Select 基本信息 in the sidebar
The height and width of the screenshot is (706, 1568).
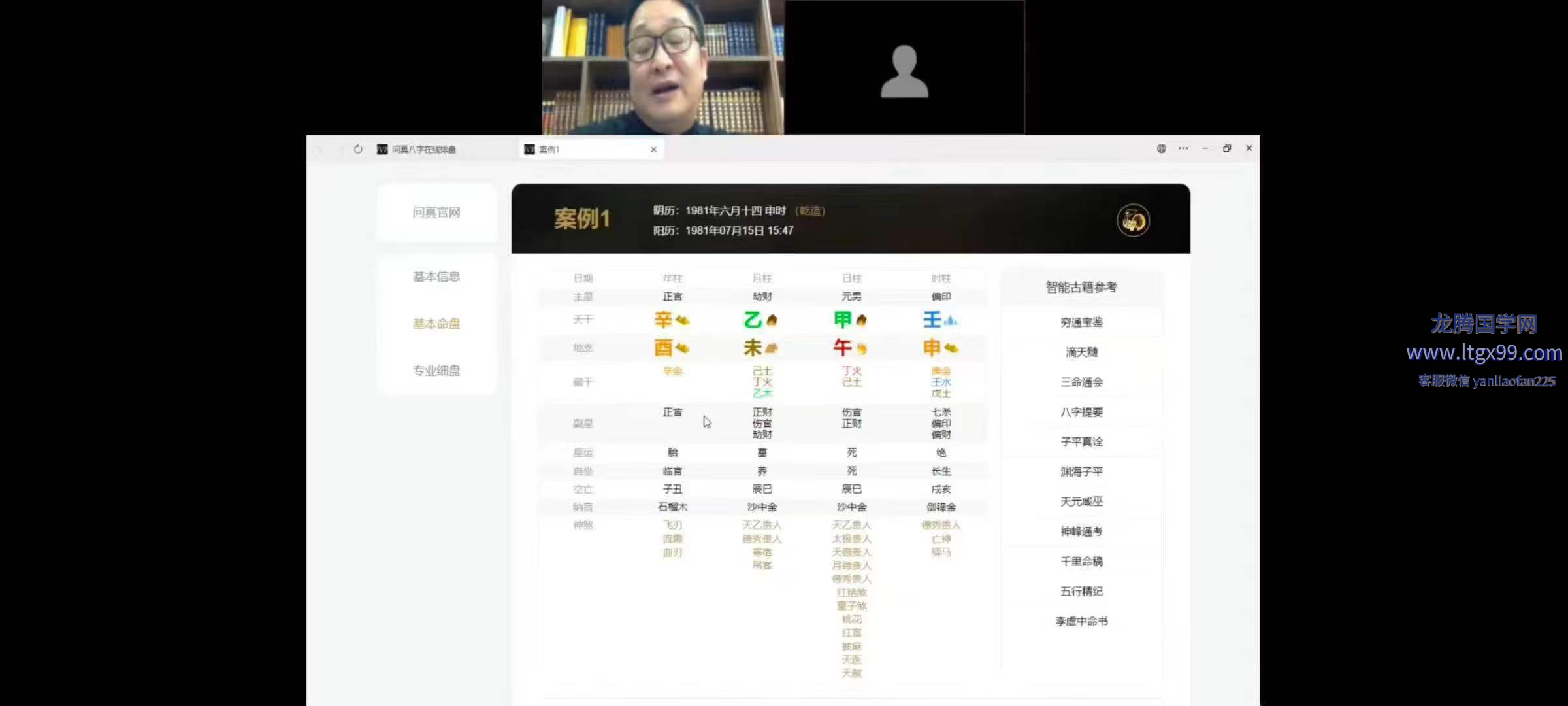[436, 277]
